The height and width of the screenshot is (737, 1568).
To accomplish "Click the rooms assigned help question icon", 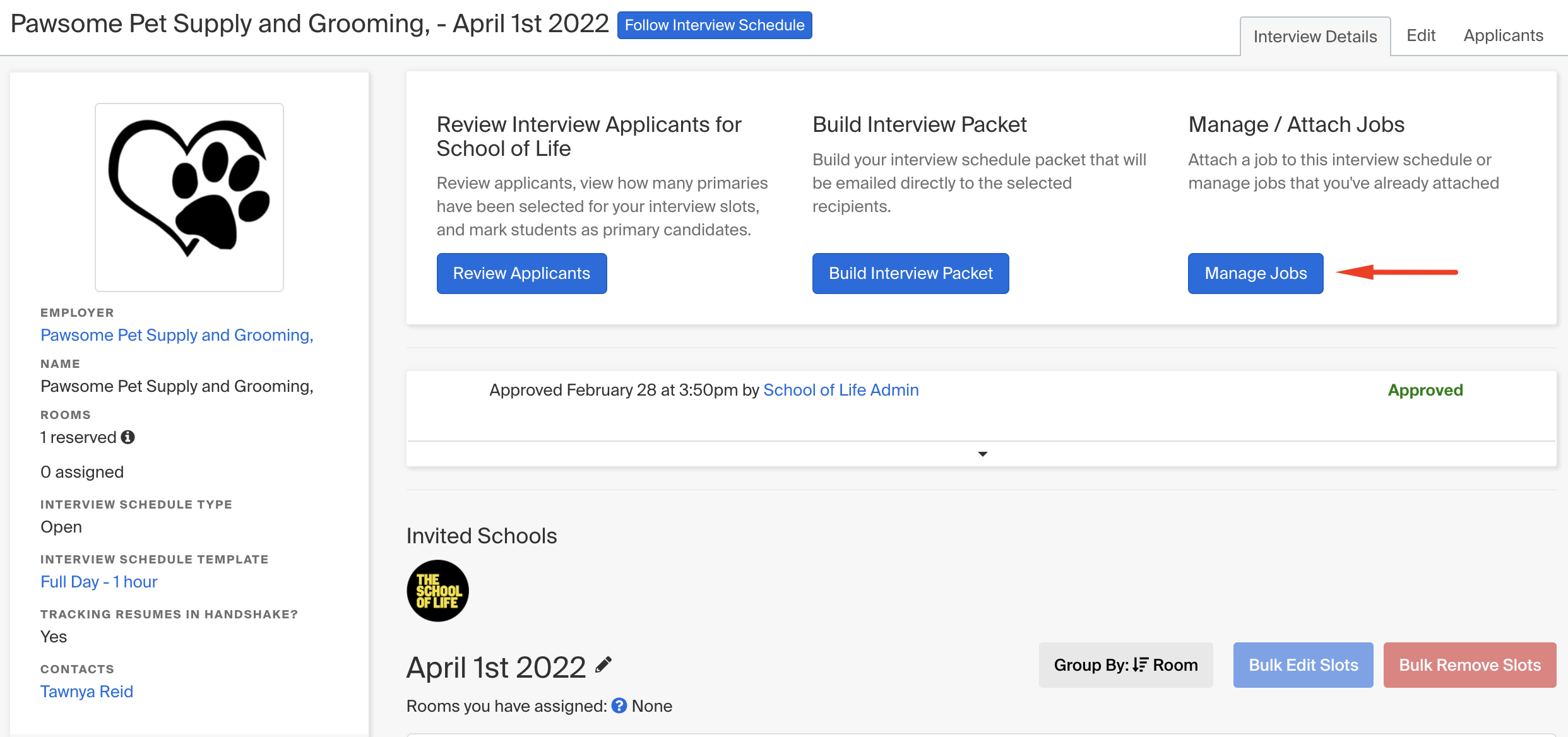I will (619, 705).
